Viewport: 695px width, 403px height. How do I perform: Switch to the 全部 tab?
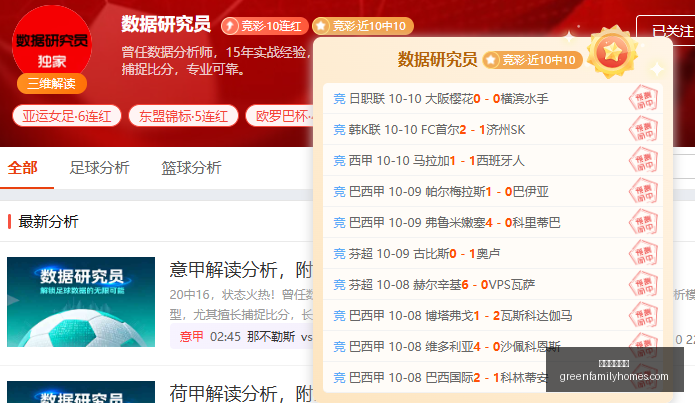click(23, 168)
